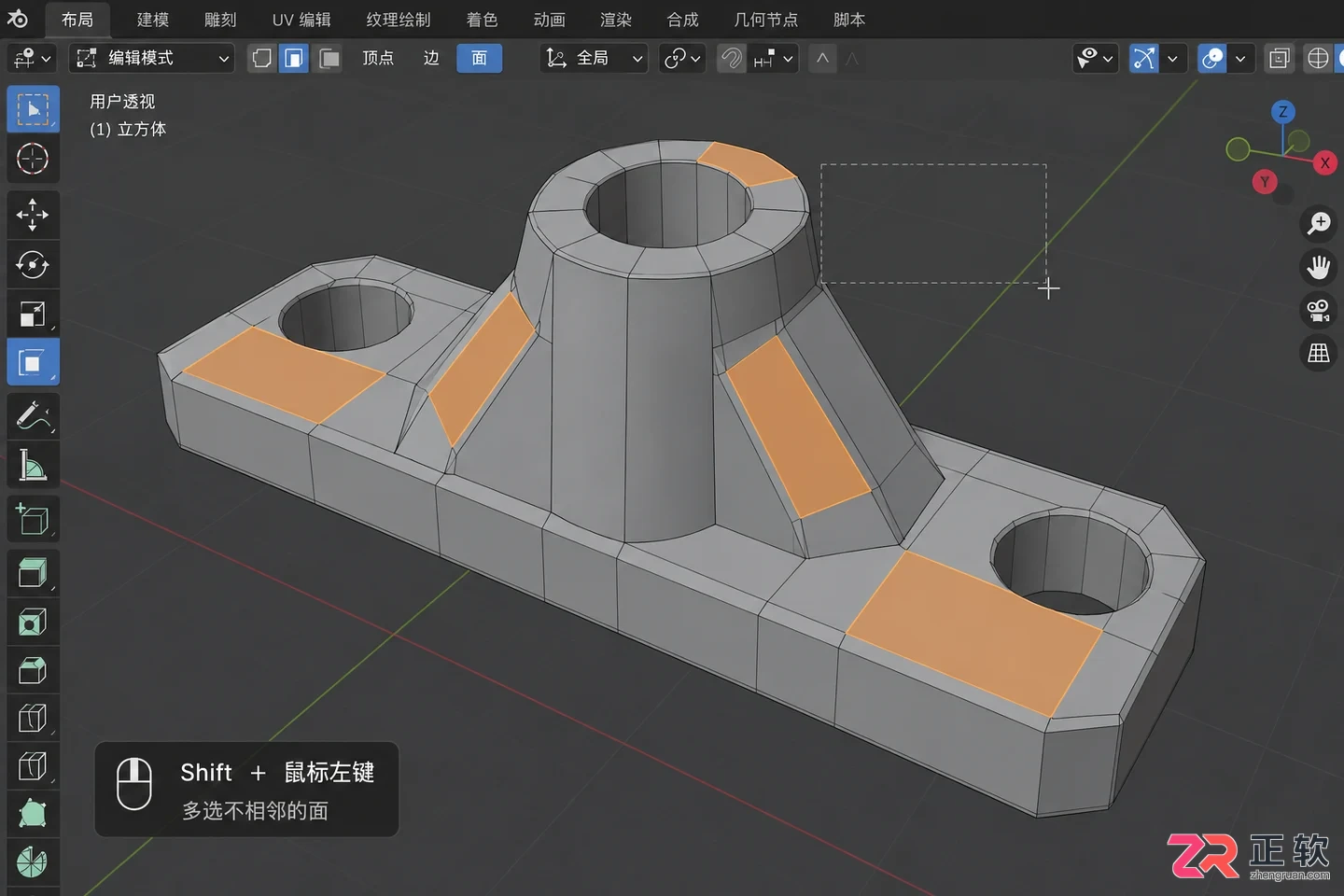
Task: Choose the Poly Build tool
Action: [x=33, y=814]
